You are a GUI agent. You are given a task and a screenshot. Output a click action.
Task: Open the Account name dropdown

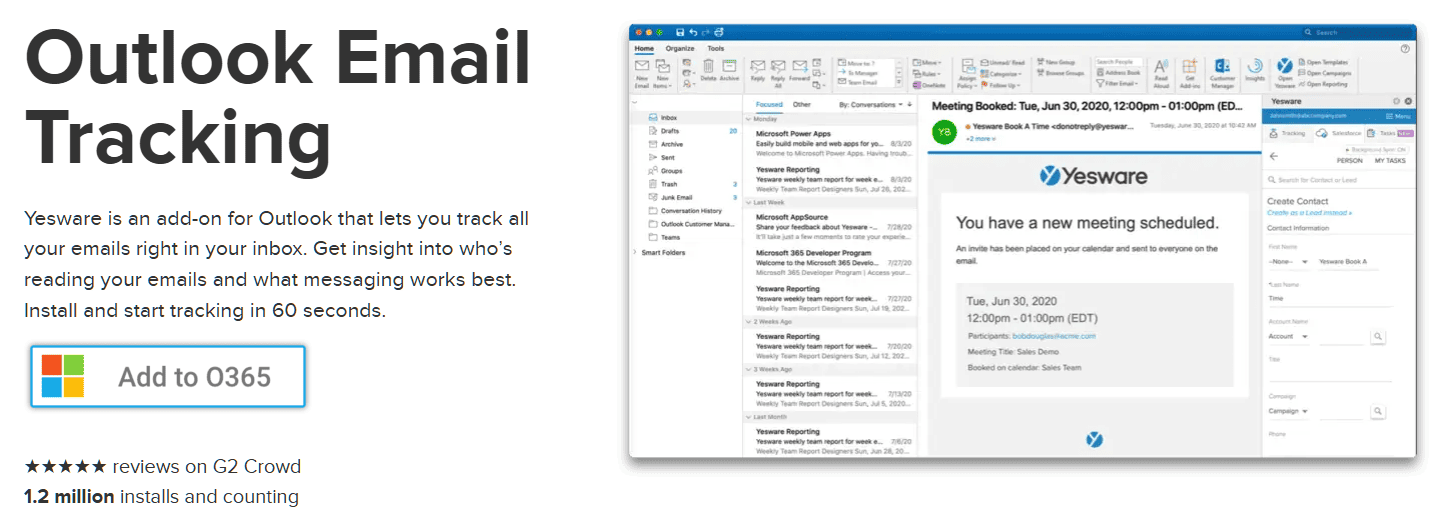[x=1289, y=337]
